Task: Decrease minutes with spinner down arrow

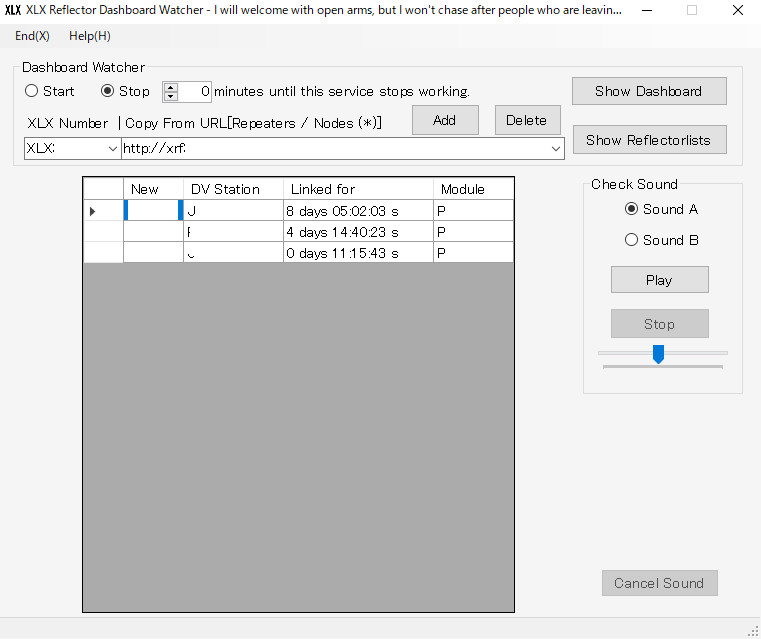Action: [170, 96]
